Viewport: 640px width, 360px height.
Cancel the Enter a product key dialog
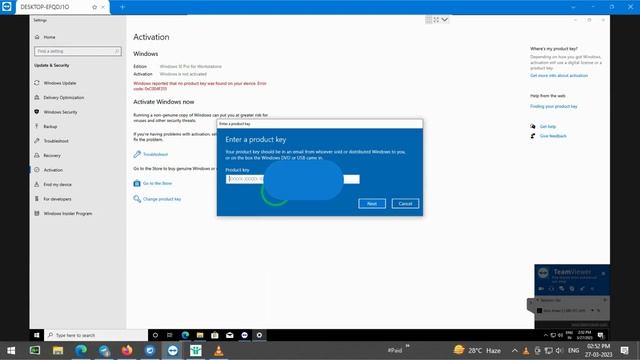[x=405, y=203]
